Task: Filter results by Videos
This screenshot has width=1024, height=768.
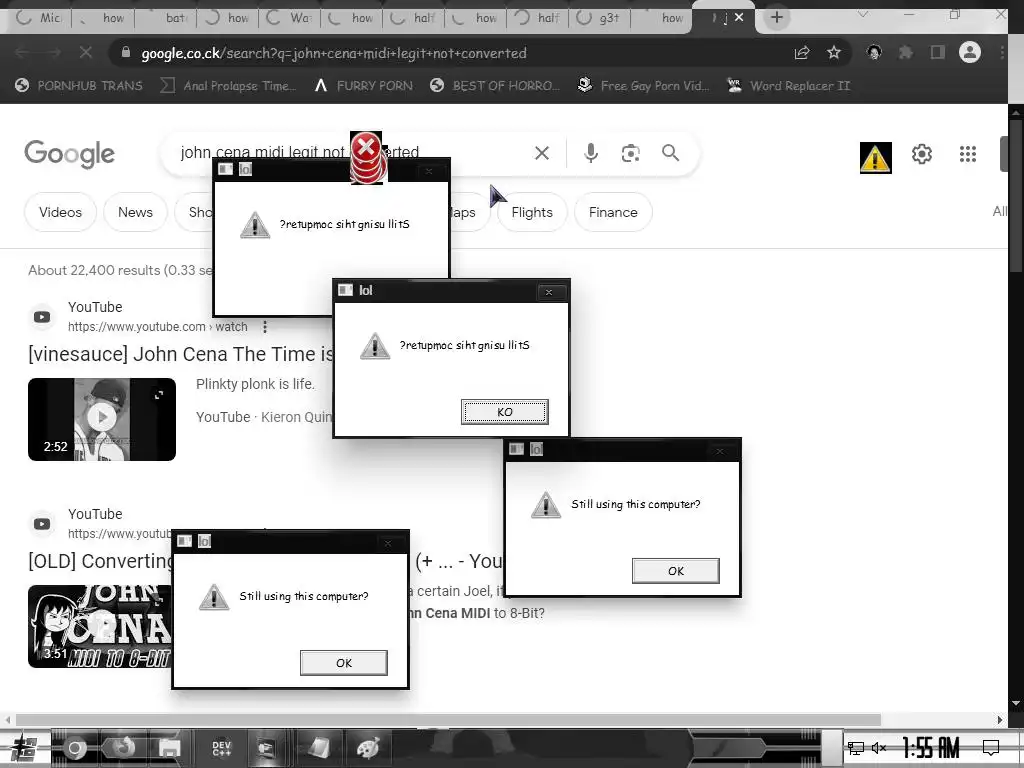Action: [x=60, y=212]
